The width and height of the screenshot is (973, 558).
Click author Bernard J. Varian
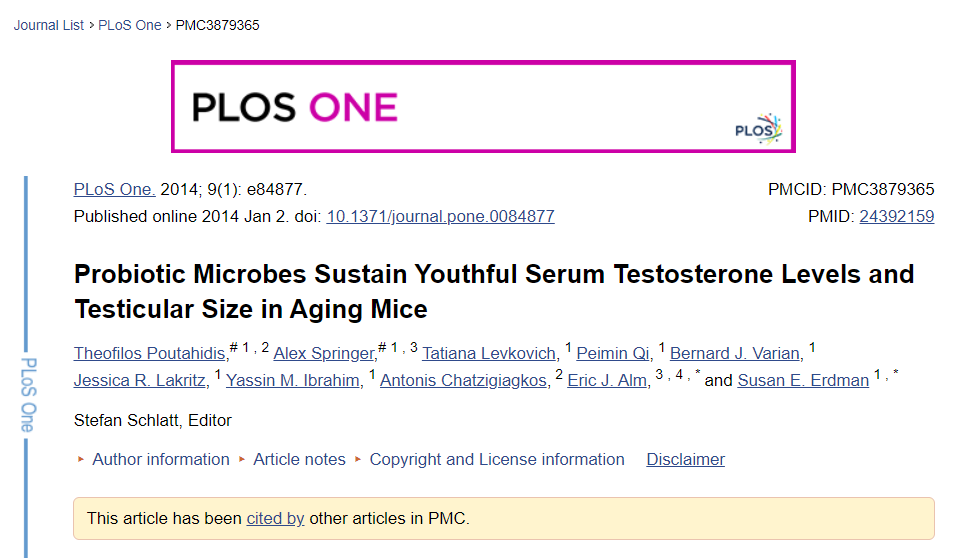pyautogui.click(x=735, y=353)
